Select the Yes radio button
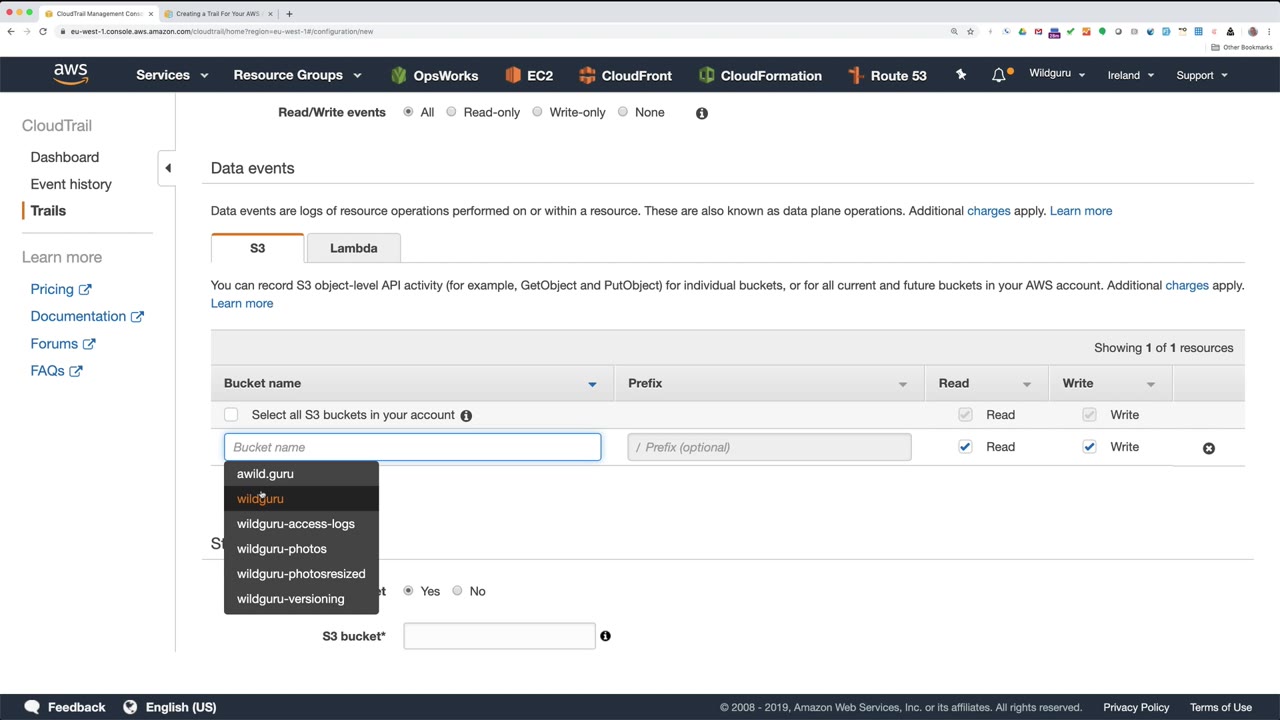This screenshot has height=720, width=1280. pyautogui.click(x=408, y=591)
